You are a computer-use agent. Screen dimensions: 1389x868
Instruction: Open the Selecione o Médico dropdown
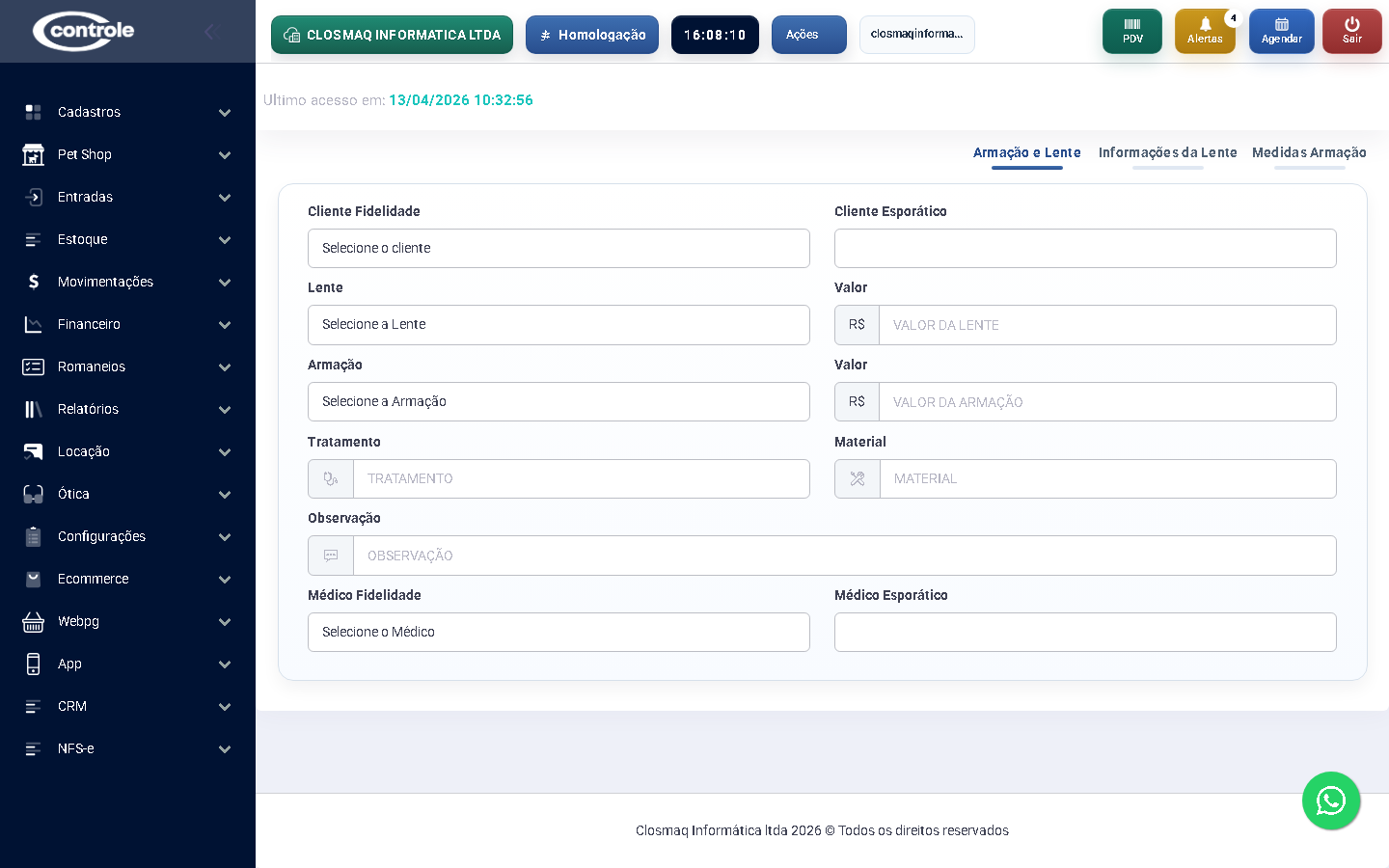click(558, 632)
